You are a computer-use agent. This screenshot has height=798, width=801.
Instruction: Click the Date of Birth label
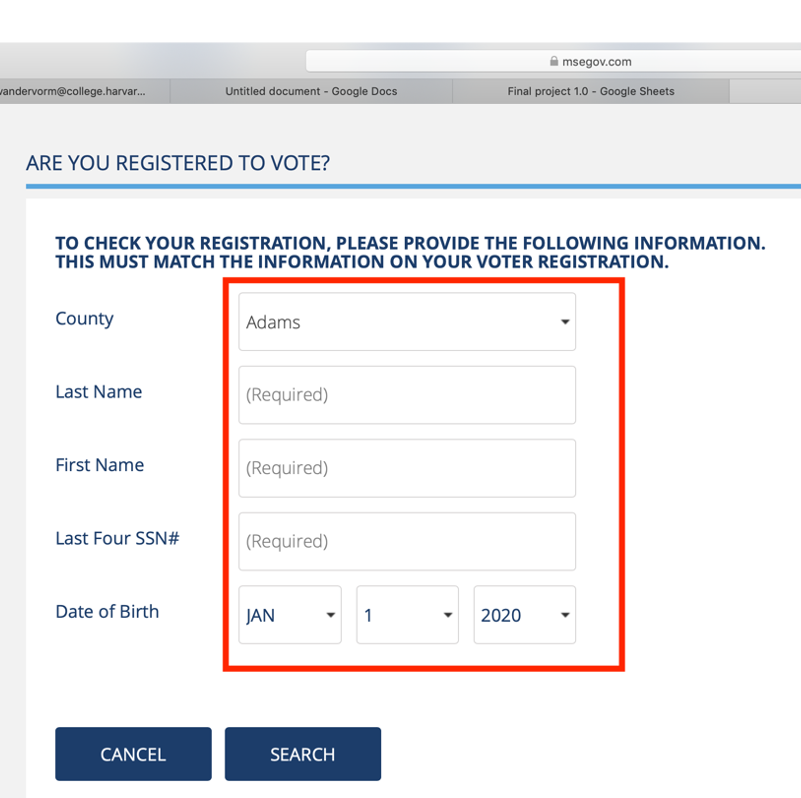pos(107,611)
